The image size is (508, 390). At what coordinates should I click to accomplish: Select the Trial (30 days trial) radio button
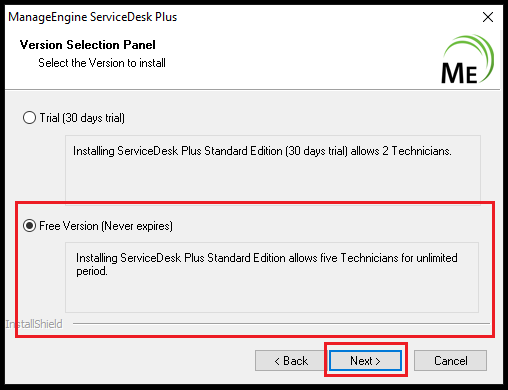point(29,118)
